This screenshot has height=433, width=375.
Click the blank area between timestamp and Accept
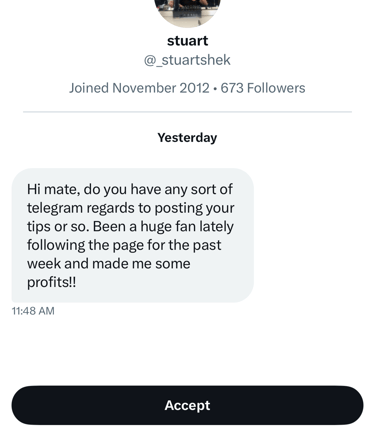pyautogui.click(x=187, y=350)
